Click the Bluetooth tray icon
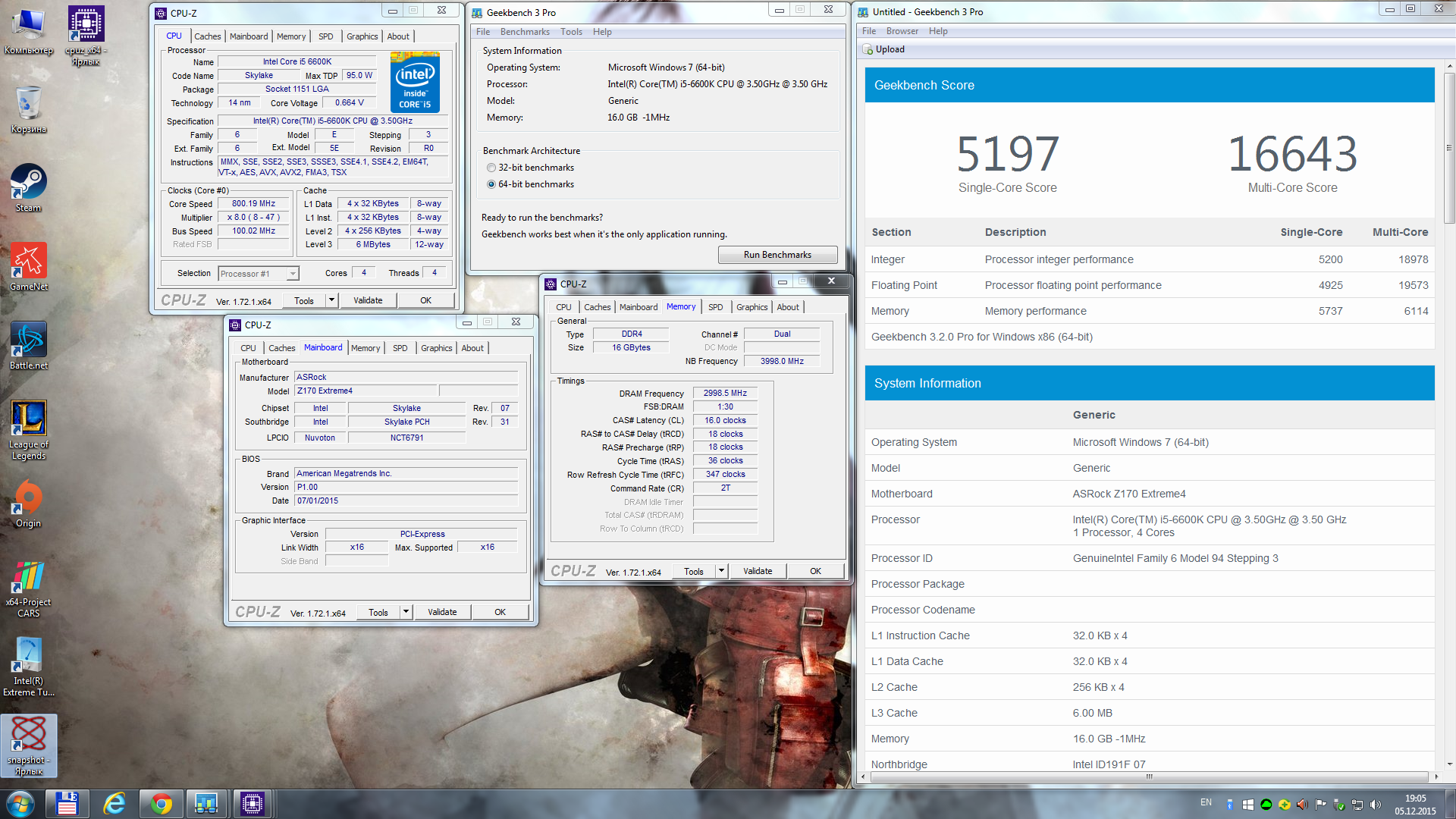 point(1229,805)
